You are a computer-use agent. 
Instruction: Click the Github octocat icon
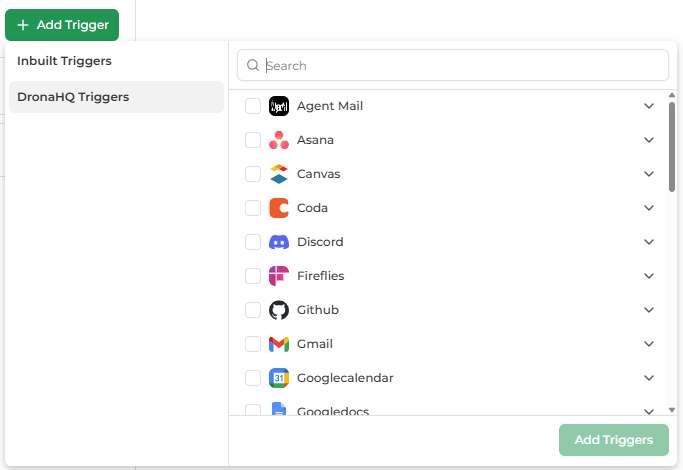click(x=279, y=310)
